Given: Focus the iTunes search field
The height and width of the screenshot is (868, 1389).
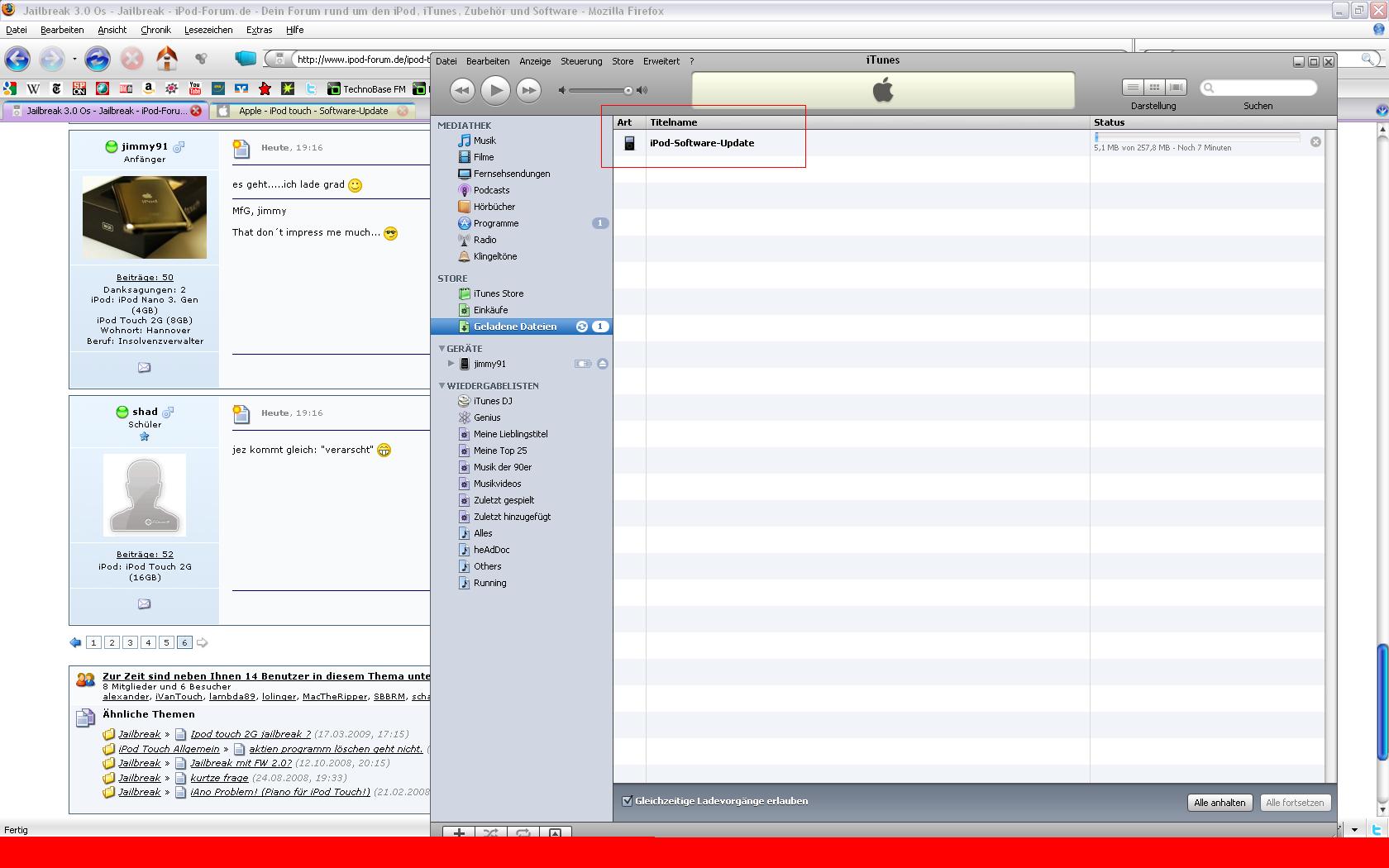Looking at the screenshot, I should point(1258,88).
